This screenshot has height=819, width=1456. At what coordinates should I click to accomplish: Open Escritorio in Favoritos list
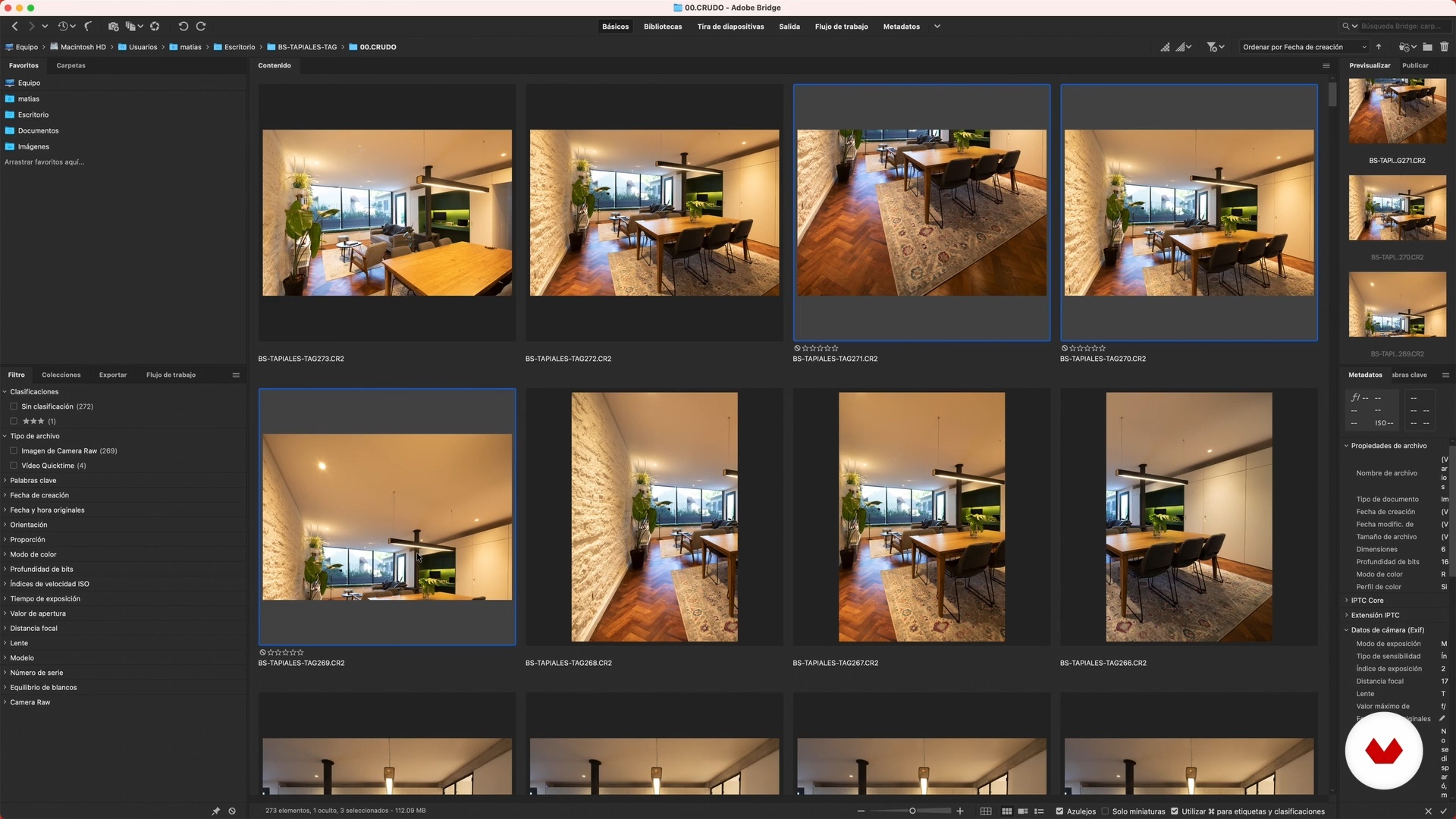point(33,115)
